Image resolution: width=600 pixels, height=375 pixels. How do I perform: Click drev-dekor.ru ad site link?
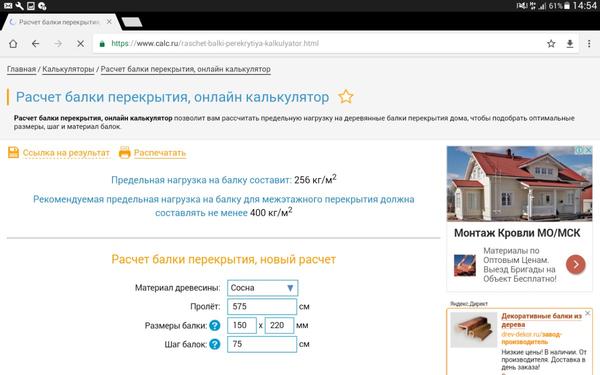[x=531, y=338]
